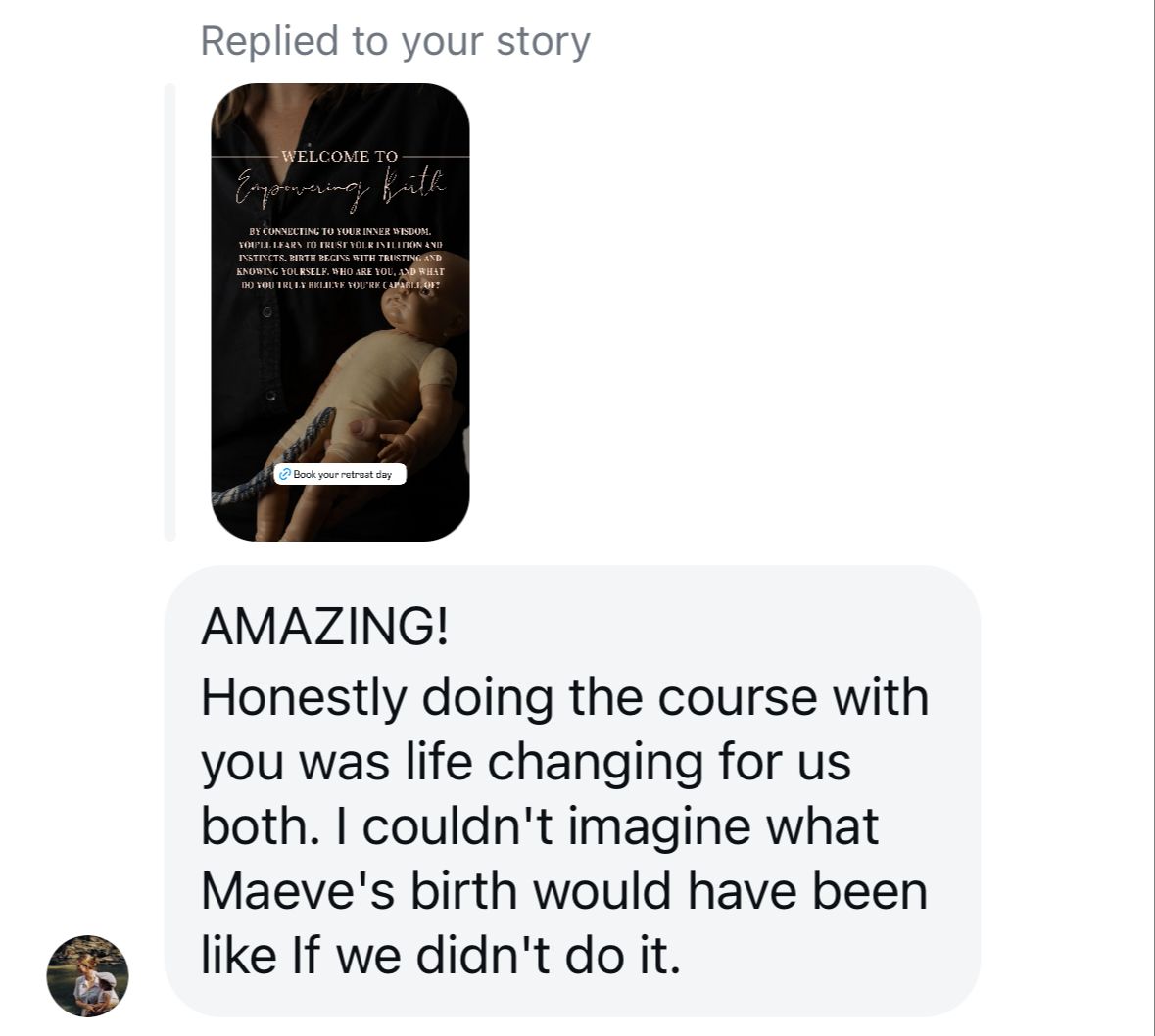Click the 'Replied to your story' label
The height and width of the screenshot is (1036, 1155).
click(x=396, y=41)
